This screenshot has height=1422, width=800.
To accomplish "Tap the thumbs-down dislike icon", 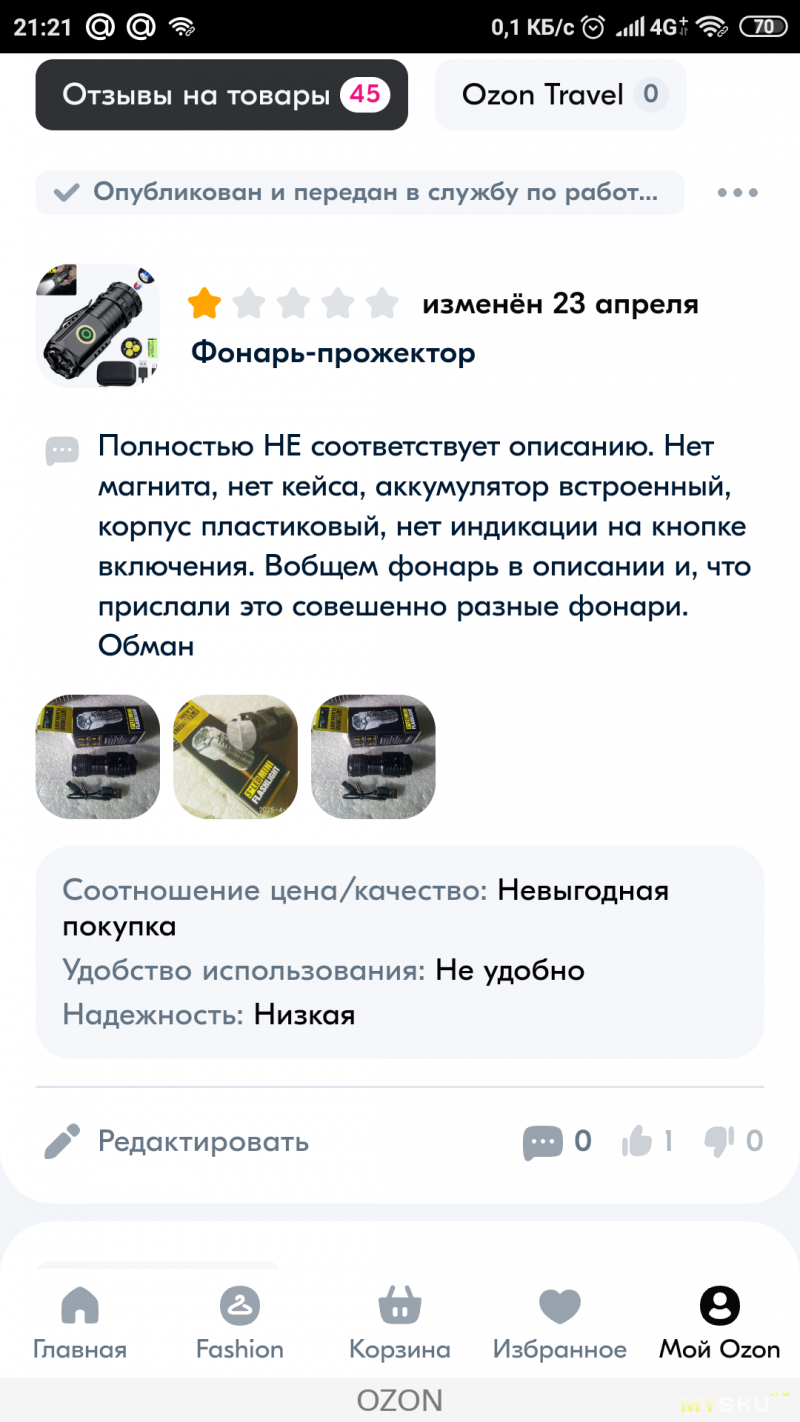I will 719,1141.
